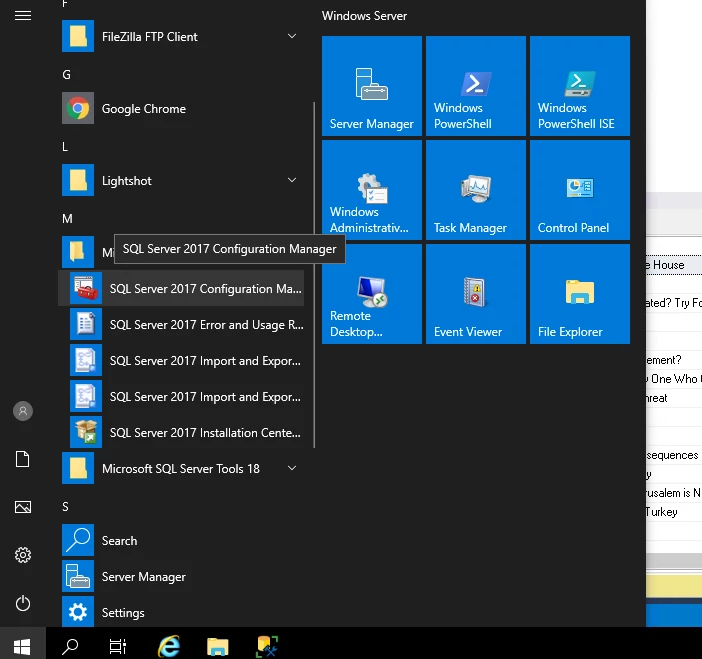Open Google Chrome from the app list
The height and width of the screenshot is (659, 702).
point(181,108)
